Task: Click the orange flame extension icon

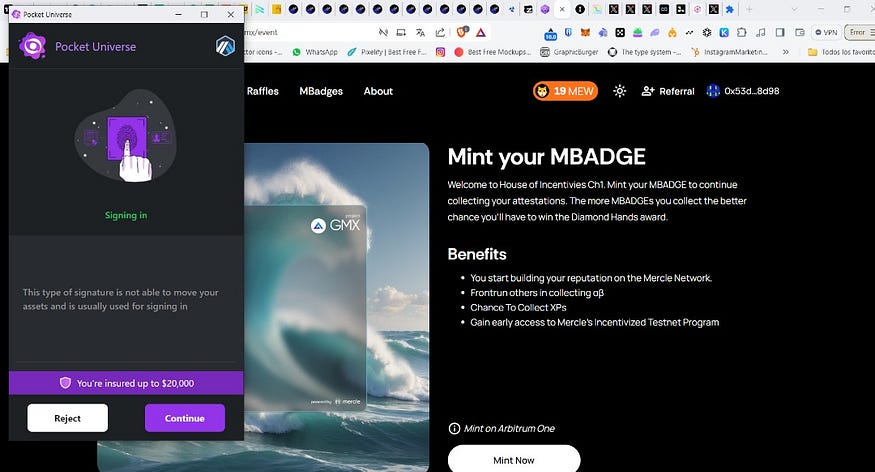Action: click(x=672, y=33)
